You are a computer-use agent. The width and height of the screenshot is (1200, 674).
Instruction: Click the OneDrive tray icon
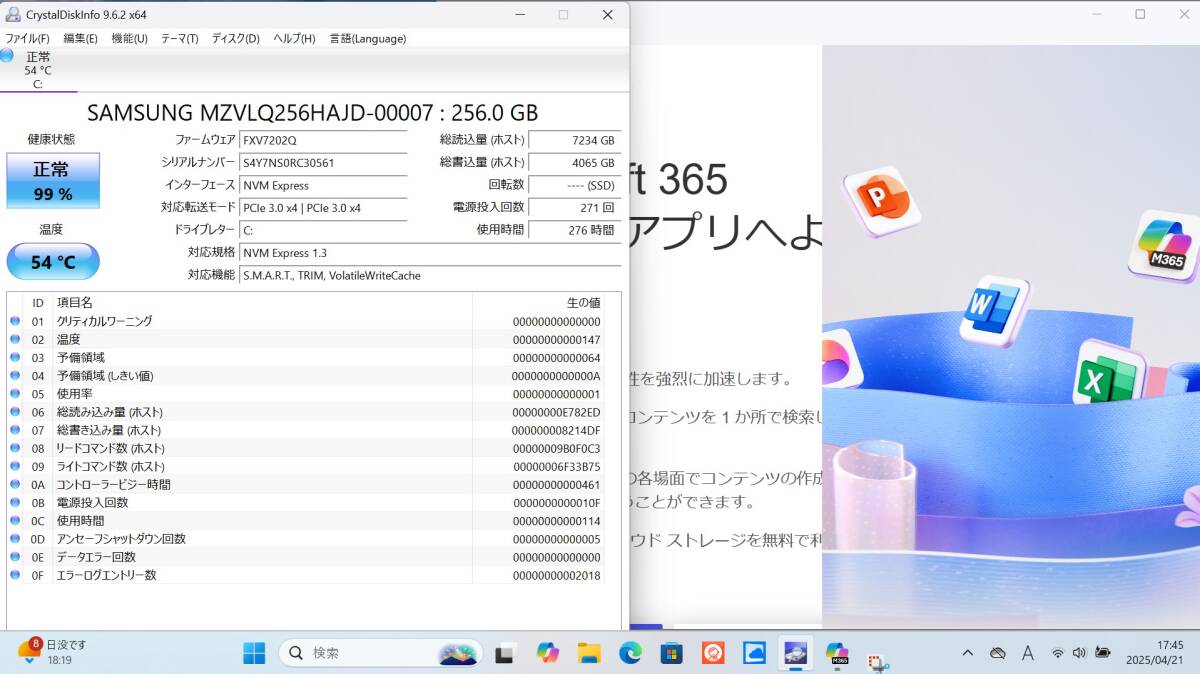point(997,653)
